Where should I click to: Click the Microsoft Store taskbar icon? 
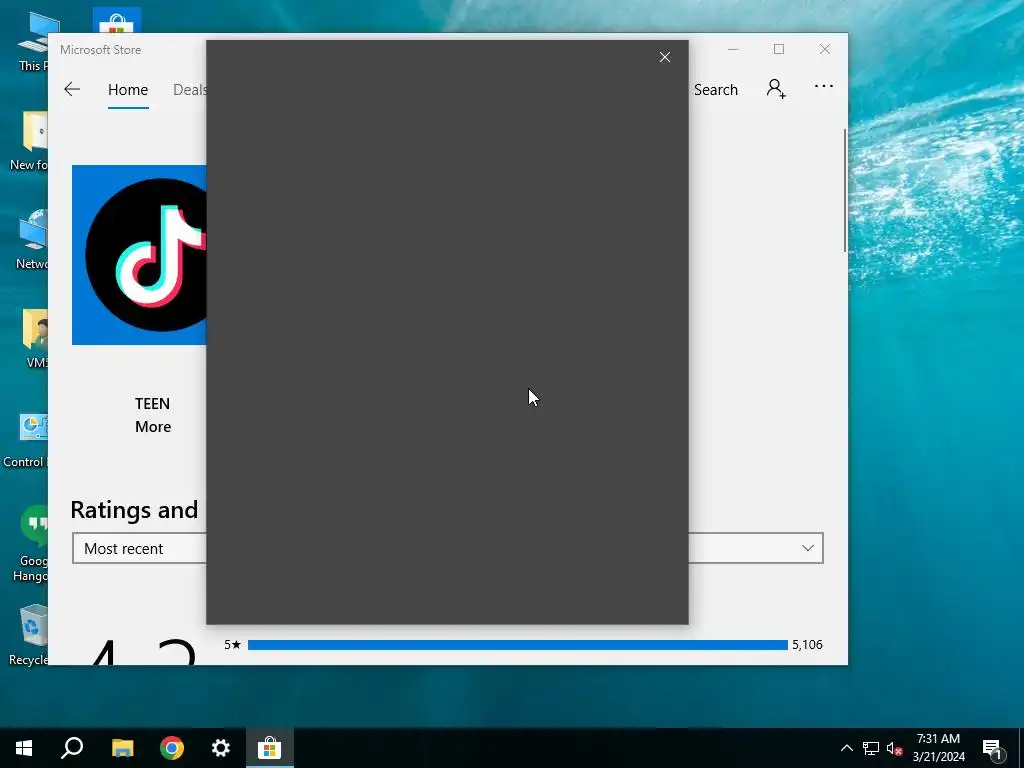pyautogui.click(x=270, y=748)
